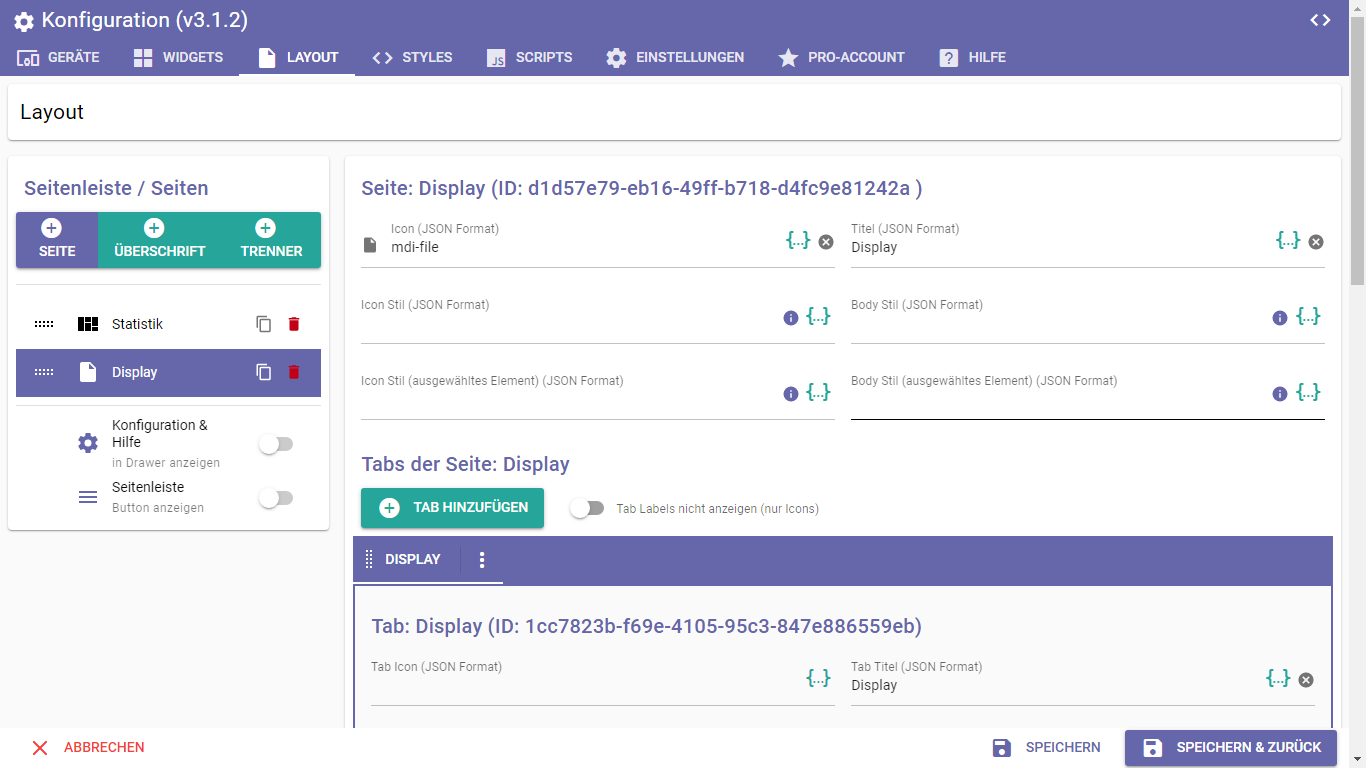Show info for Body Stil ausgewähltes Element
Viewport: 1366px width, 768px height.
tap(1280, 394)
